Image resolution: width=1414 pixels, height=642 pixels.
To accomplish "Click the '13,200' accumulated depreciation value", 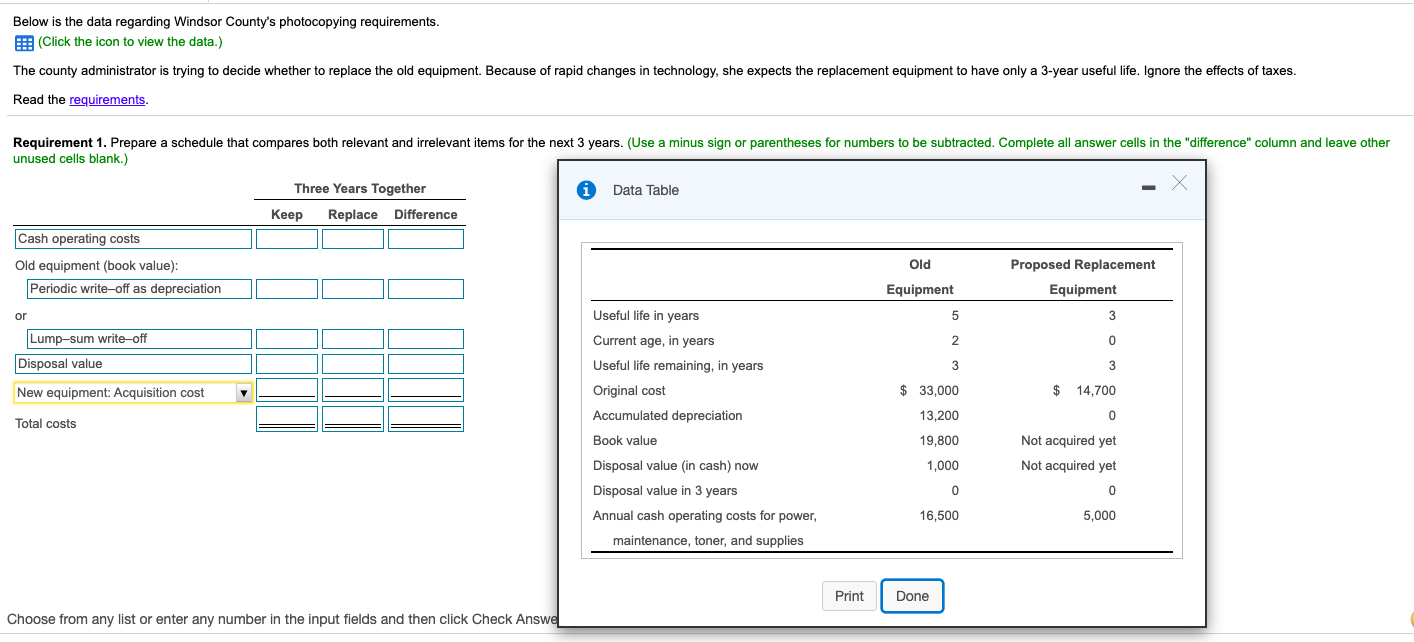I will [x=939, y=416].
